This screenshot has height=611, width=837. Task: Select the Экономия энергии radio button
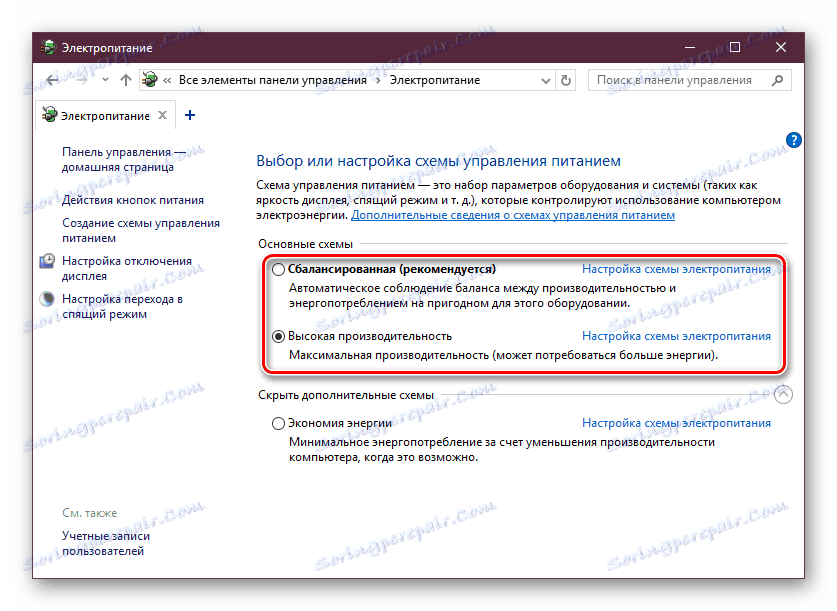pyautogui.click(x=278, y=424)
